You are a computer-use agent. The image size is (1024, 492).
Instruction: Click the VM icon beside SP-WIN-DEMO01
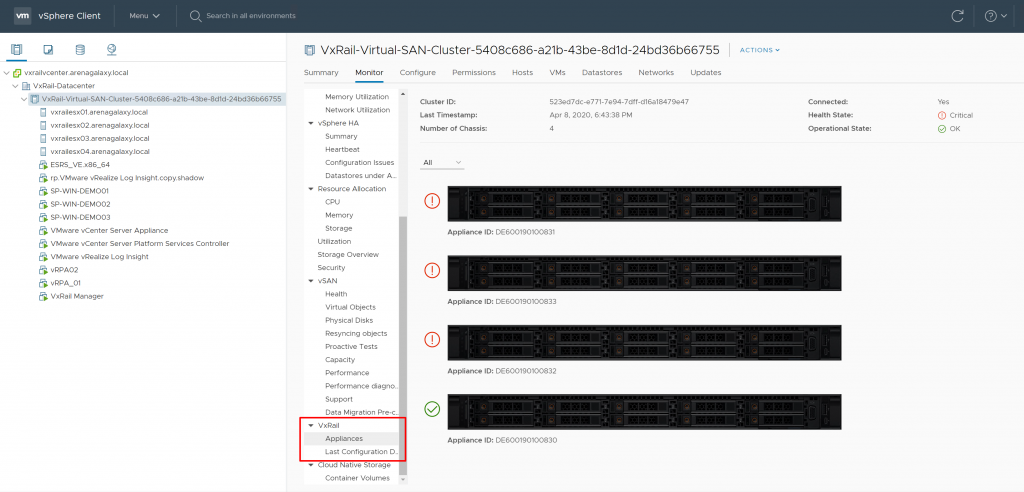coord(43,191)
